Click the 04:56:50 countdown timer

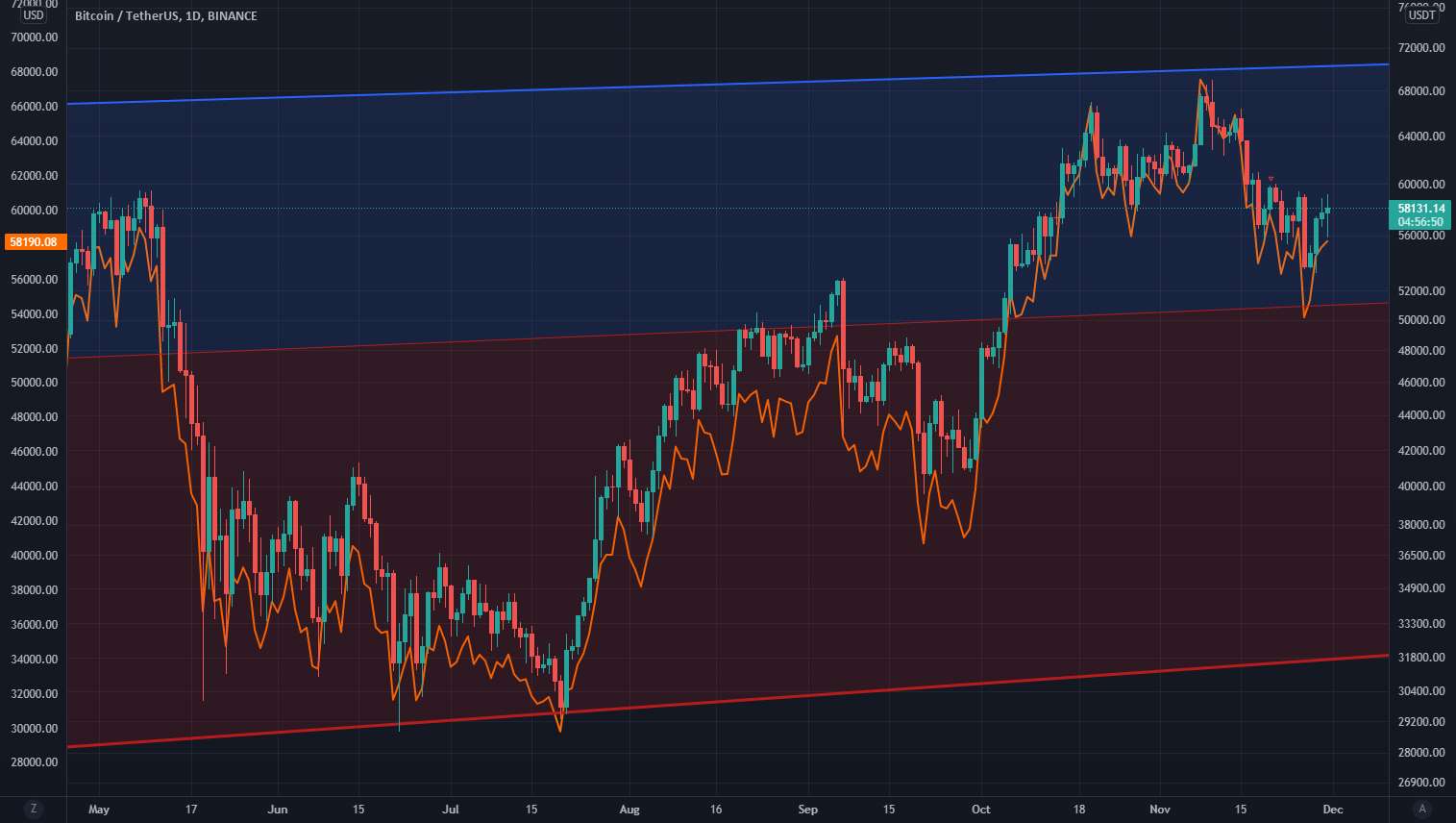1420,222
